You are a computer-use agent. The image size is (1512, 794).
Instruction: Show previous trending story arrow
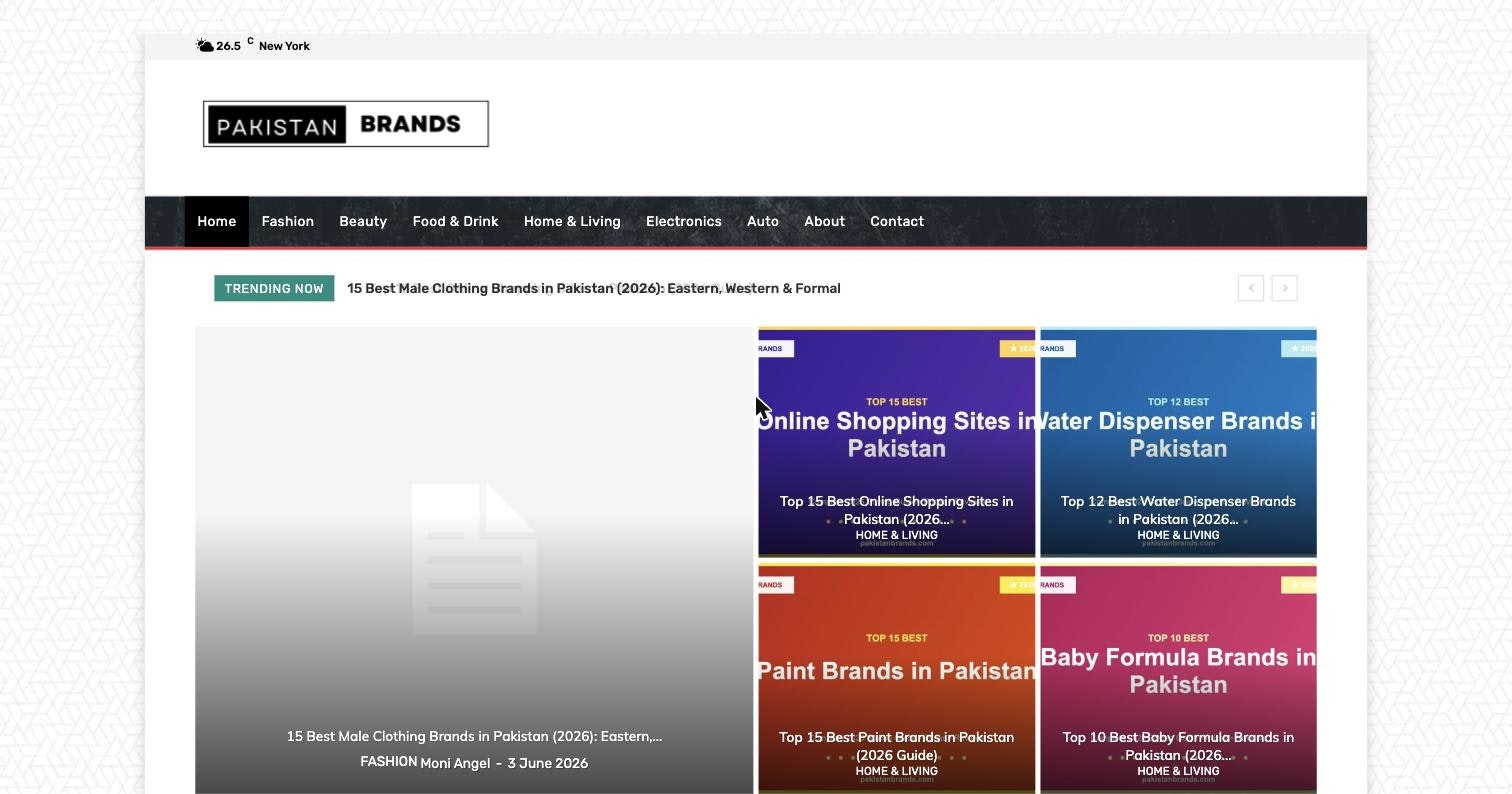tap(1251, 288)
